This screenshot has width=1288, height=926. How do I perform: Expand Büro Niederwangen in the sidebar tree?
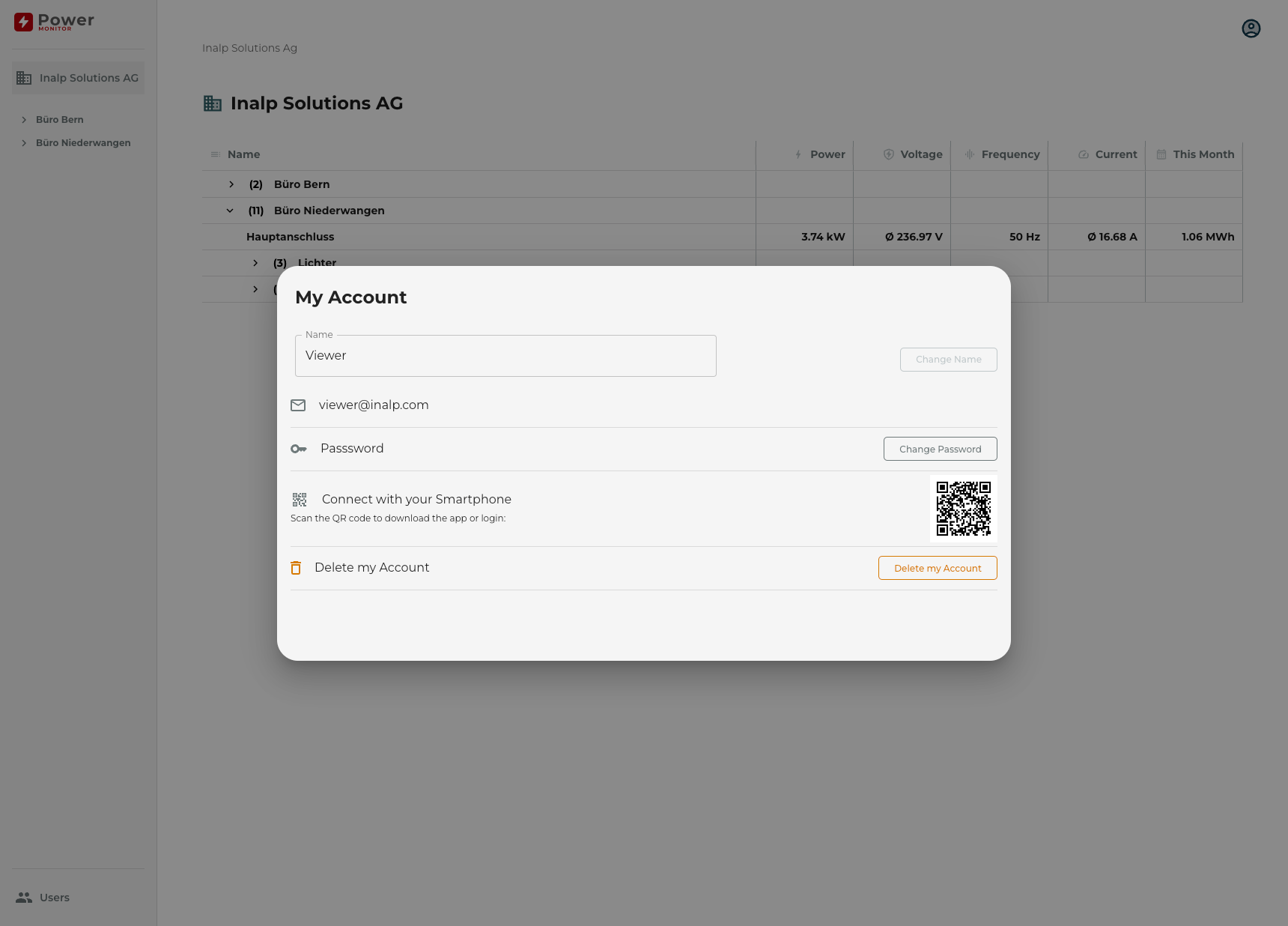(x=24, y=143)
